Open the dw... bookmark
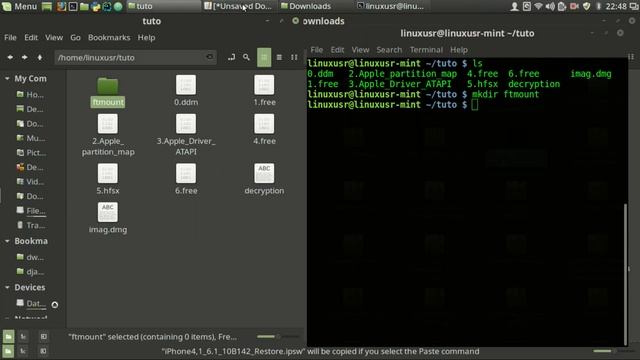 point(30,257)
